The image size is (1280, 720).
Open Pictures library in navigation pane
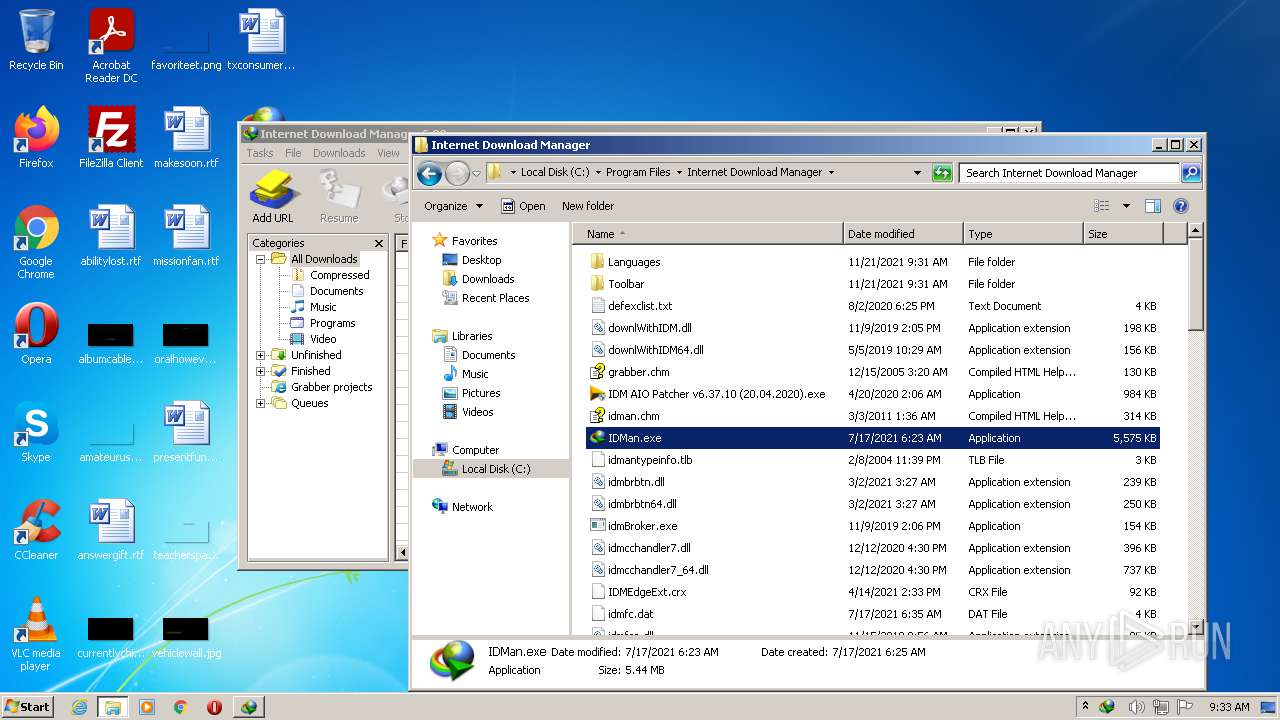481,393
